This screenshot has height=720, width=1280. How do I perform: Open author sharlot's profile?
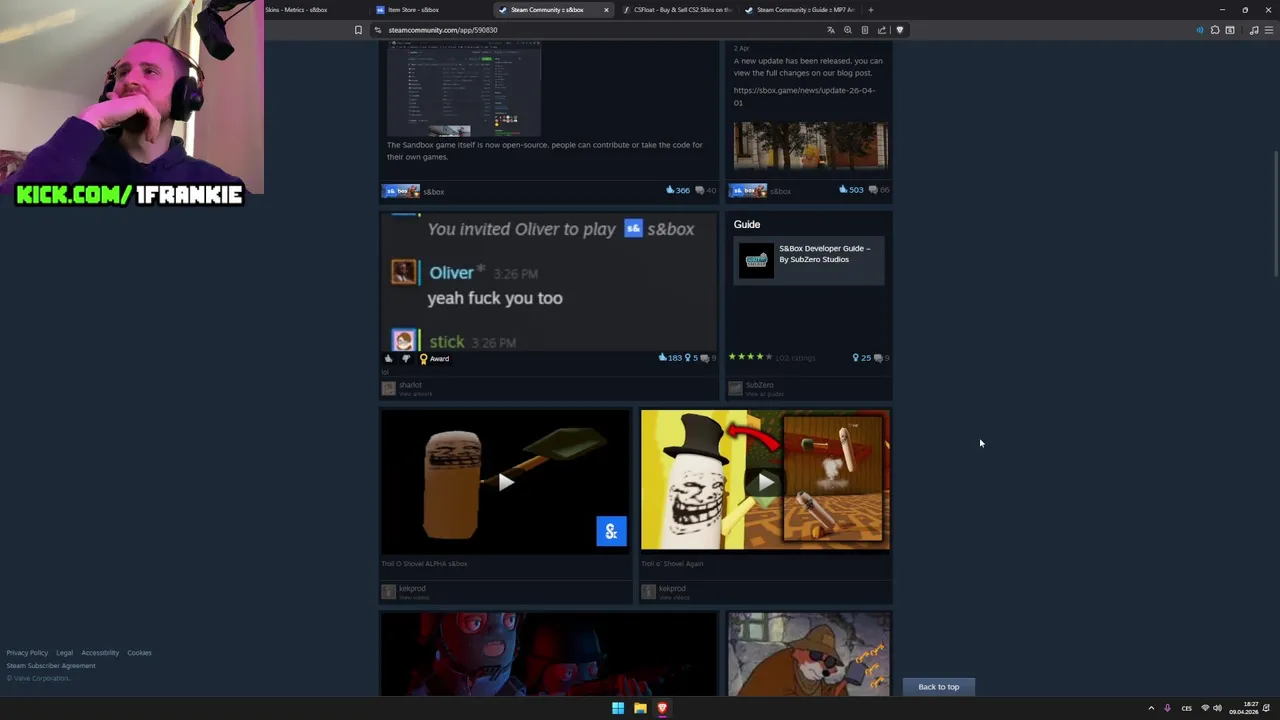coord(410,385)
